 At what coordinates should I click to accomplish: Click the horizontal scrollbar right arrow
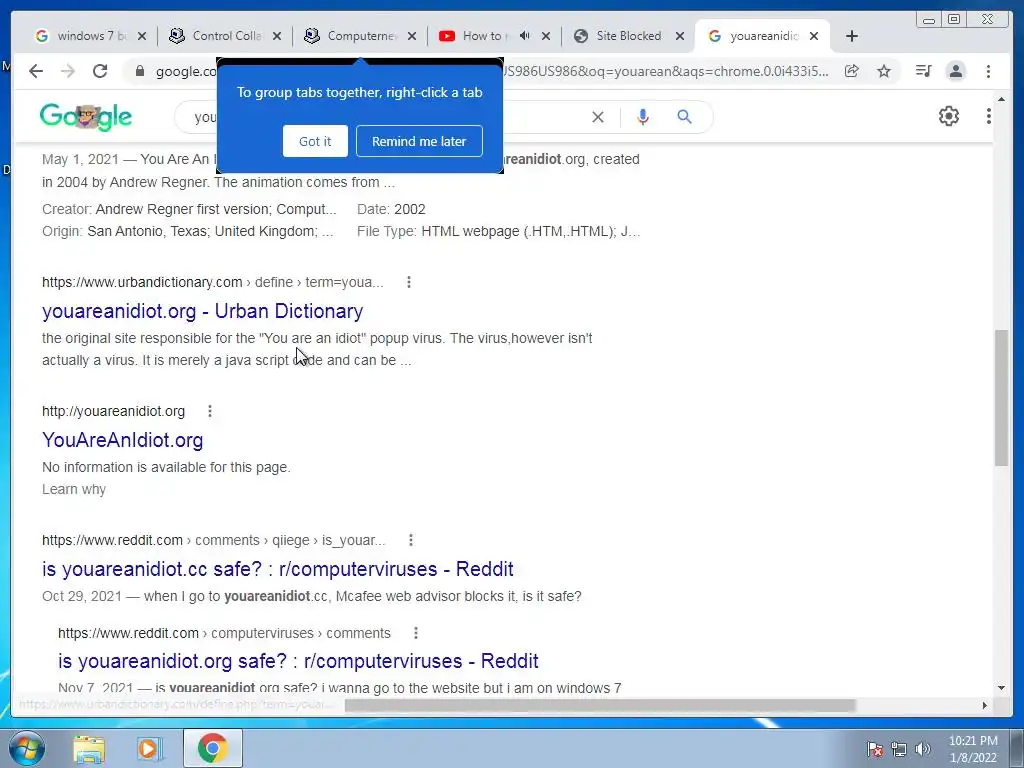pos(985,705)
